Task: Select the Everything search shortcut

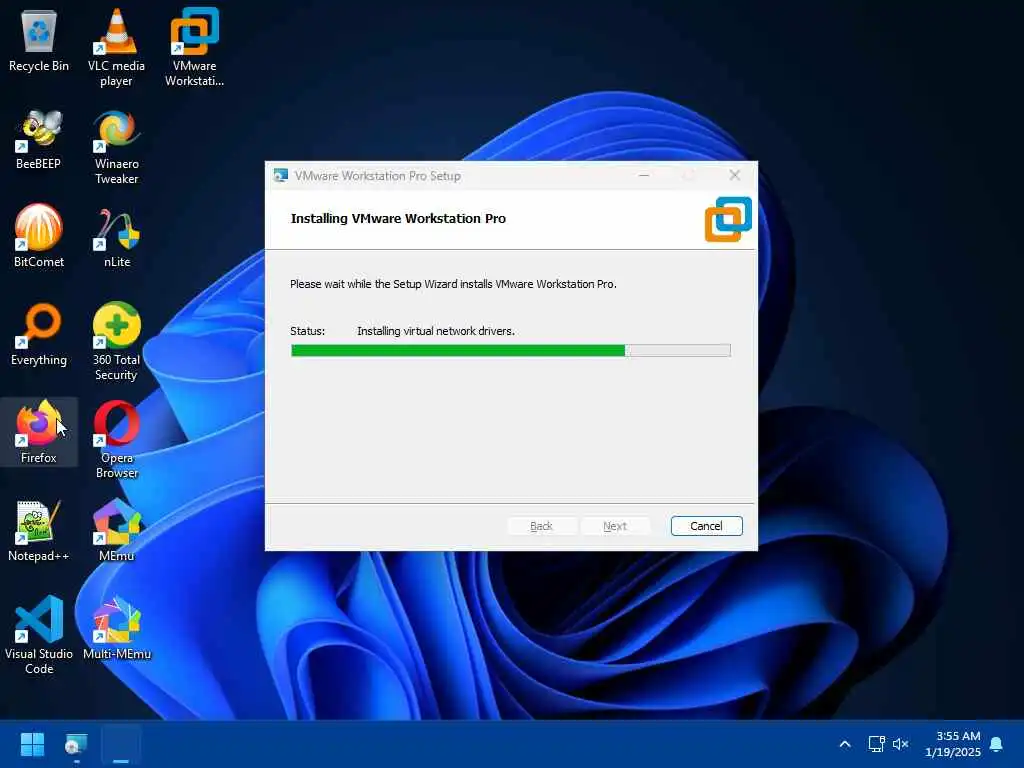Action: tap(39, 334)
